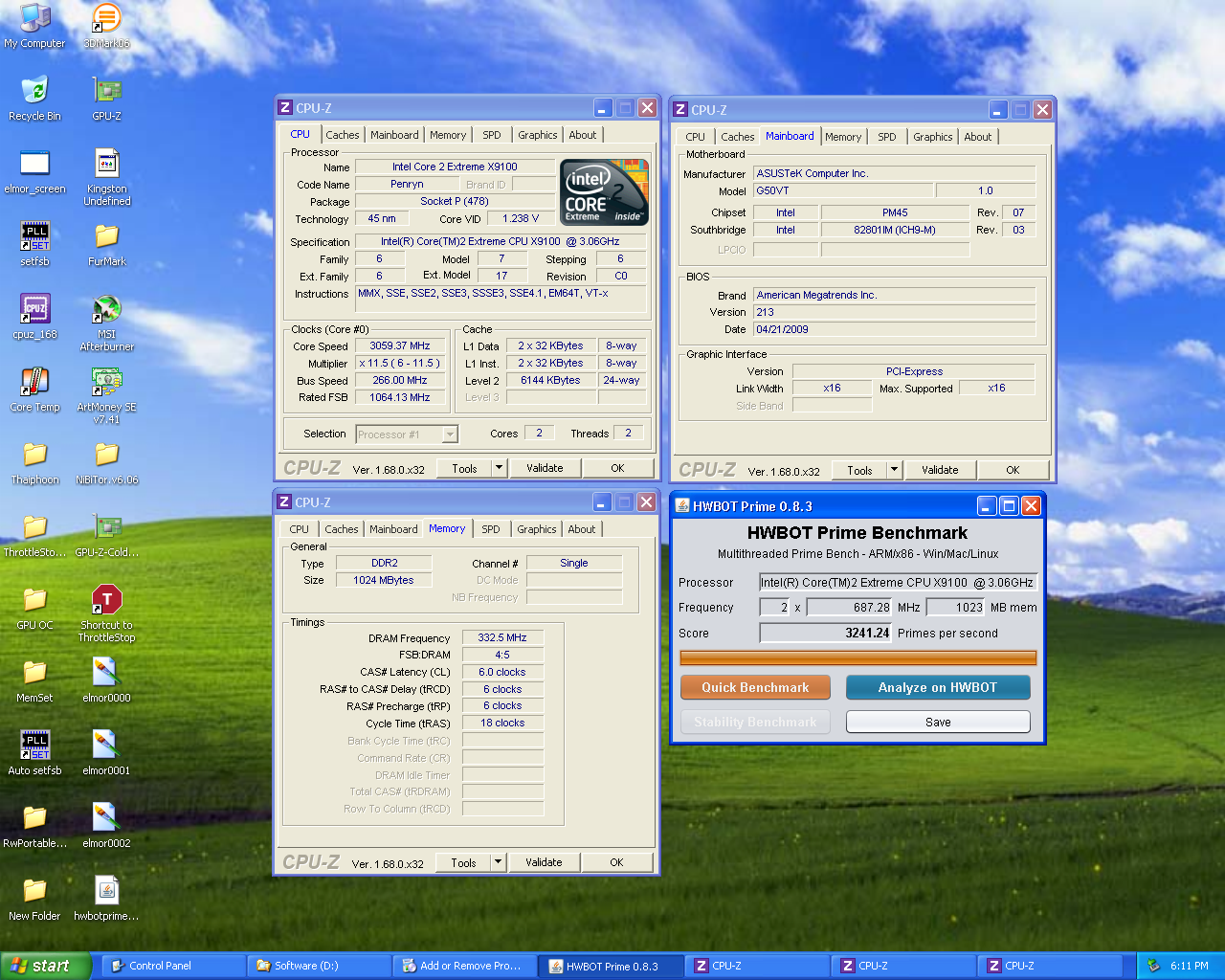Click the MB mem field showing 1023
This screenshot has height=980, width=1225.
pyautogui.click(x=956, y=607)
